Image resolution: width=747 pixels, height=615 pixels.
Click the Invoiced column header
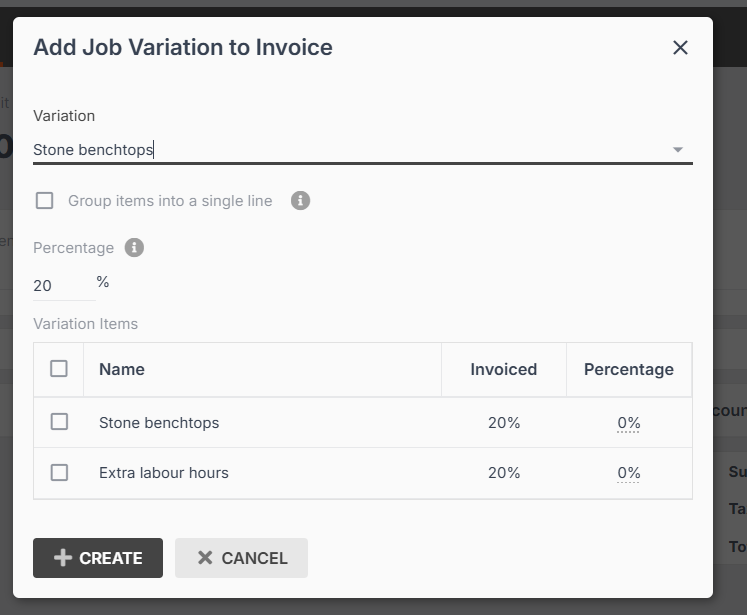[x=504, y=369]
